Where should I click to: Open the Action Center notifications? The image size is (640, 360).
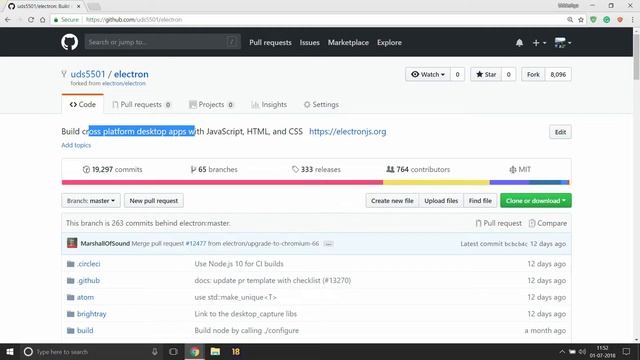pos(626,351)
